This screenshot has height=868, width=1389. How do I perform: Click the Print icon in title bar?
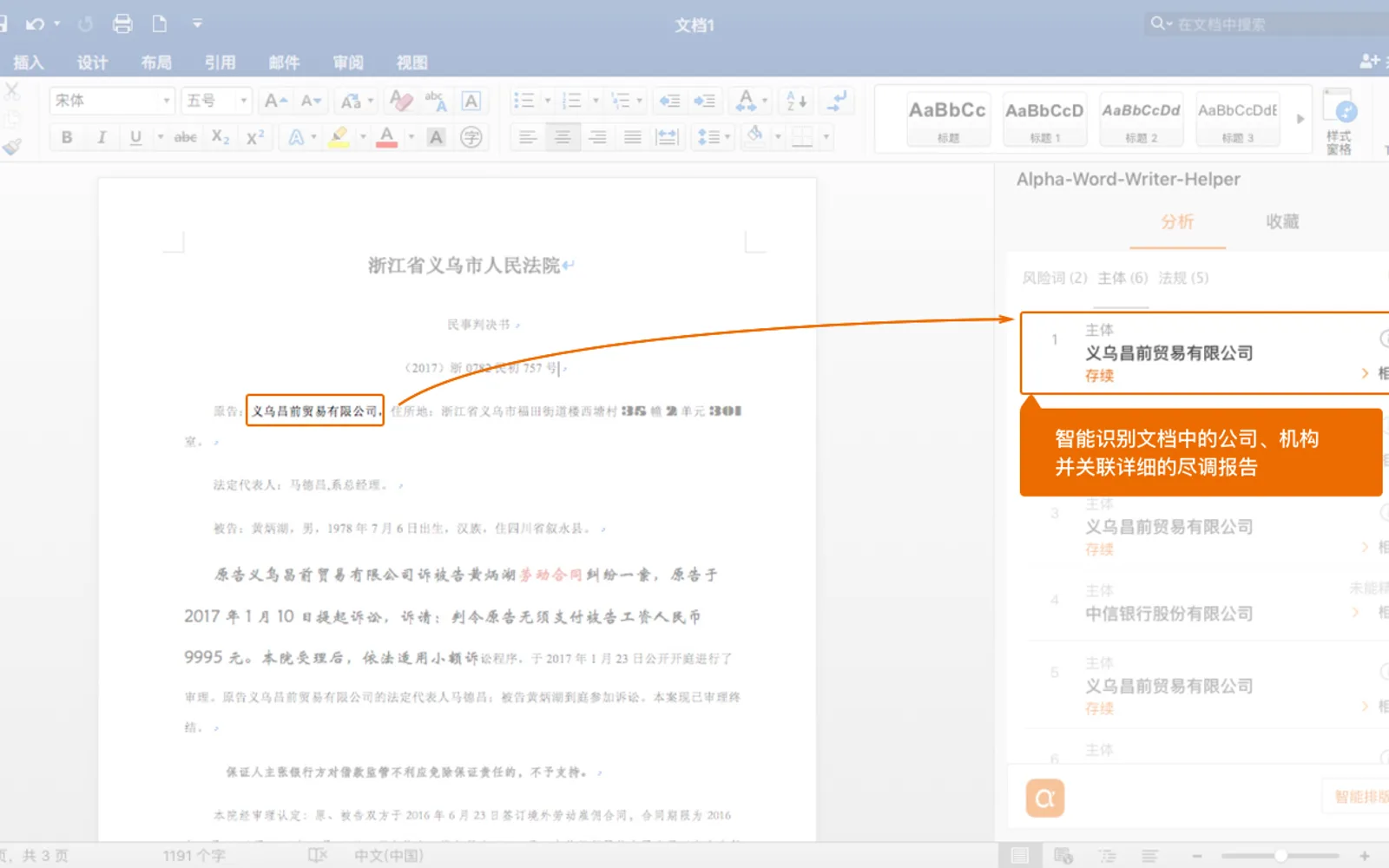(122, 24)
